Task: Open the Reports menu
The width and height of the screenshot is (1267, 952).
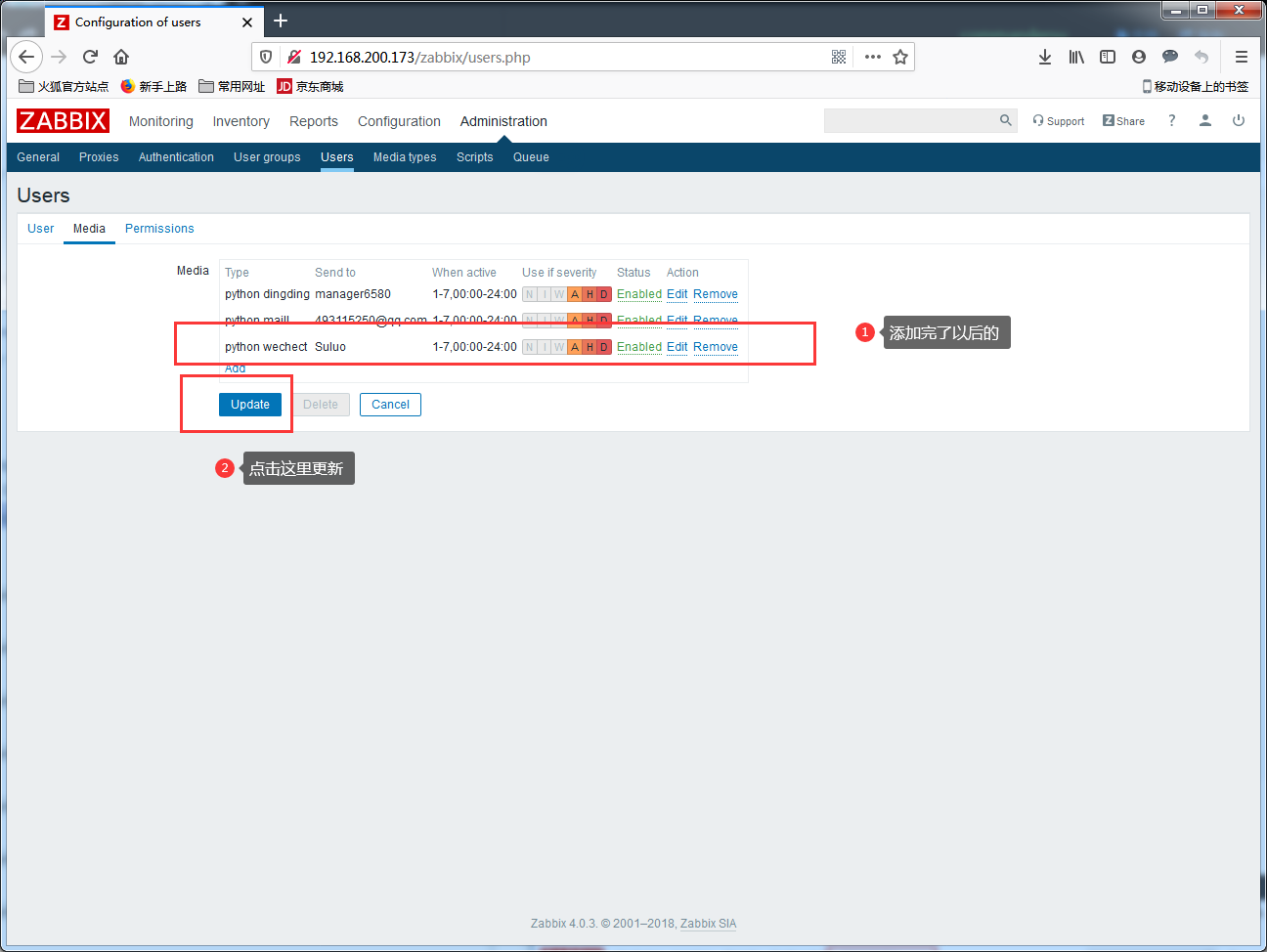Action: click(x=314, y=121)
